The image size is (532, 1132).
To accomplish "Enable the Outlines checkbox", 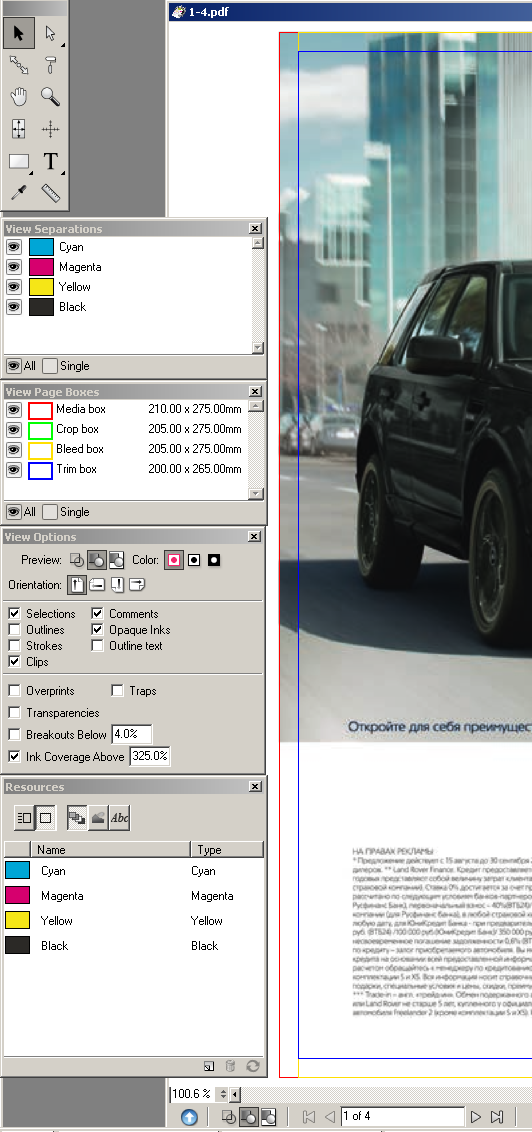I will pyautogui.click(x=14, y=630).
